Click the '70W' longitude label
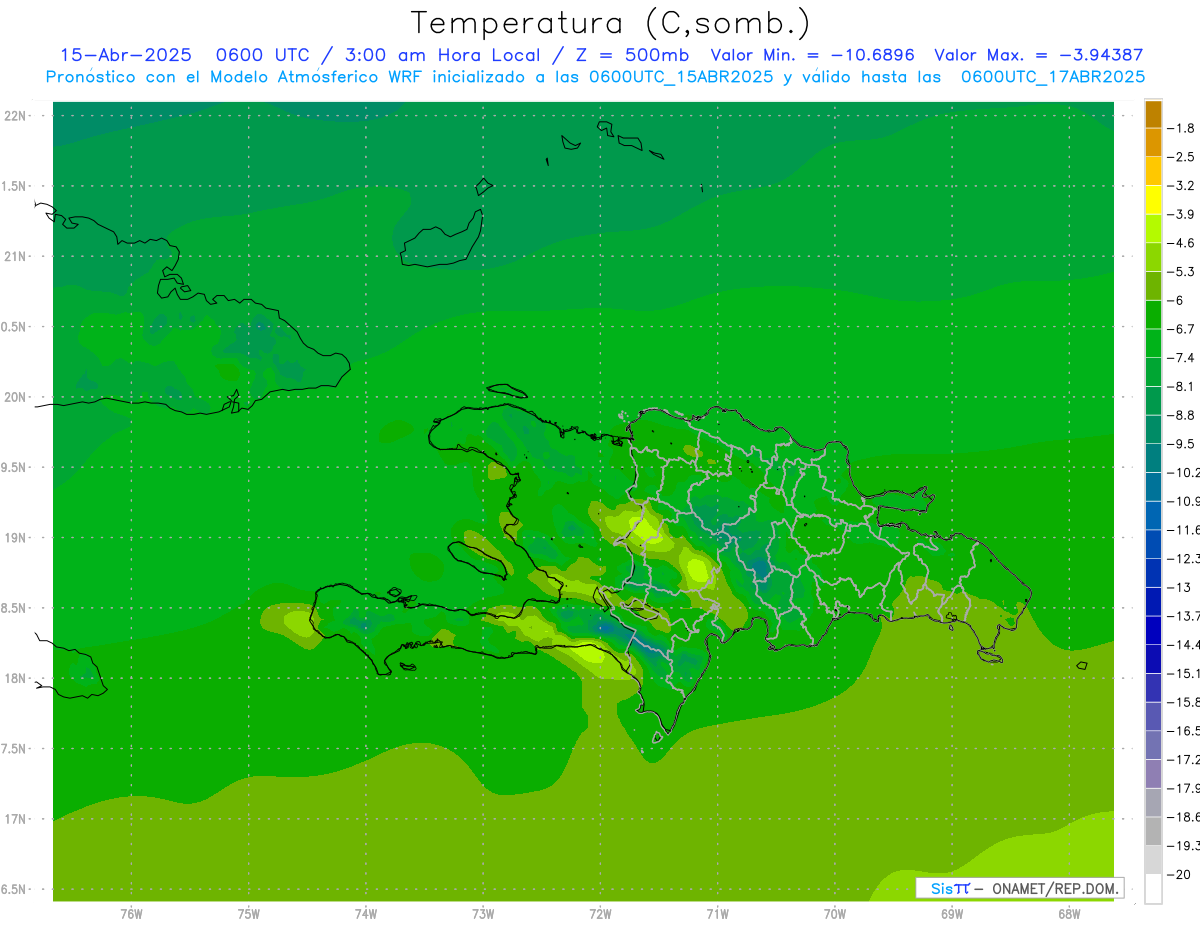 point(835,914)
